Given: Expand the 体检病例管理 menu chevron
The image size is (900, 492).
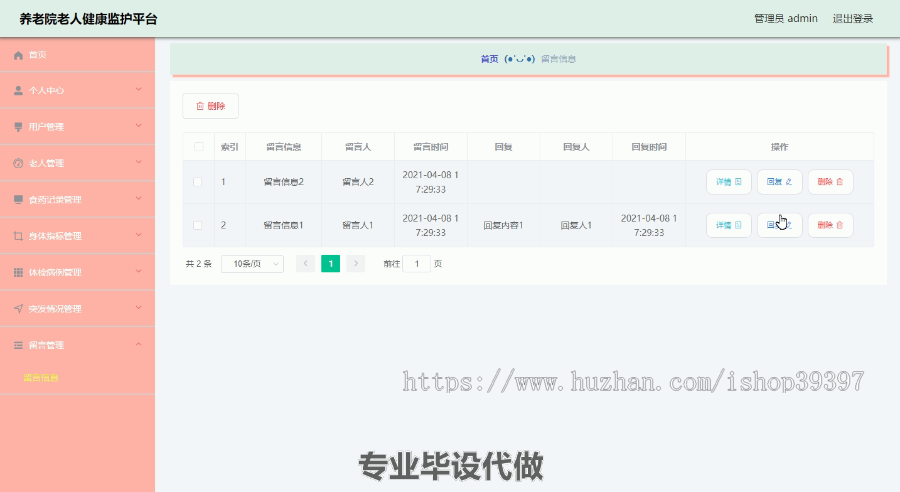Looking at the screenshot, I should click(138, 271).
